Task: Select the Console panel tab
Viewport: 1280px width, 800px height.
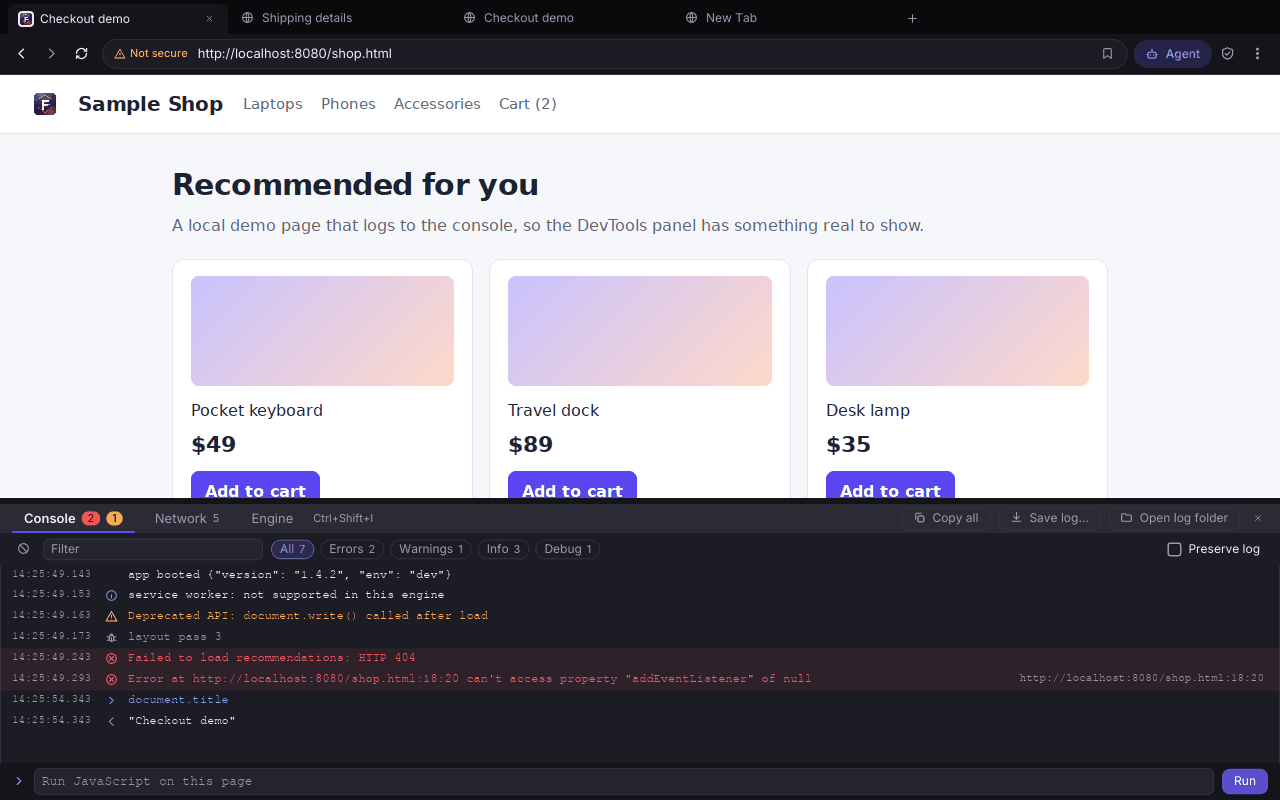Action: coord(73,518)
